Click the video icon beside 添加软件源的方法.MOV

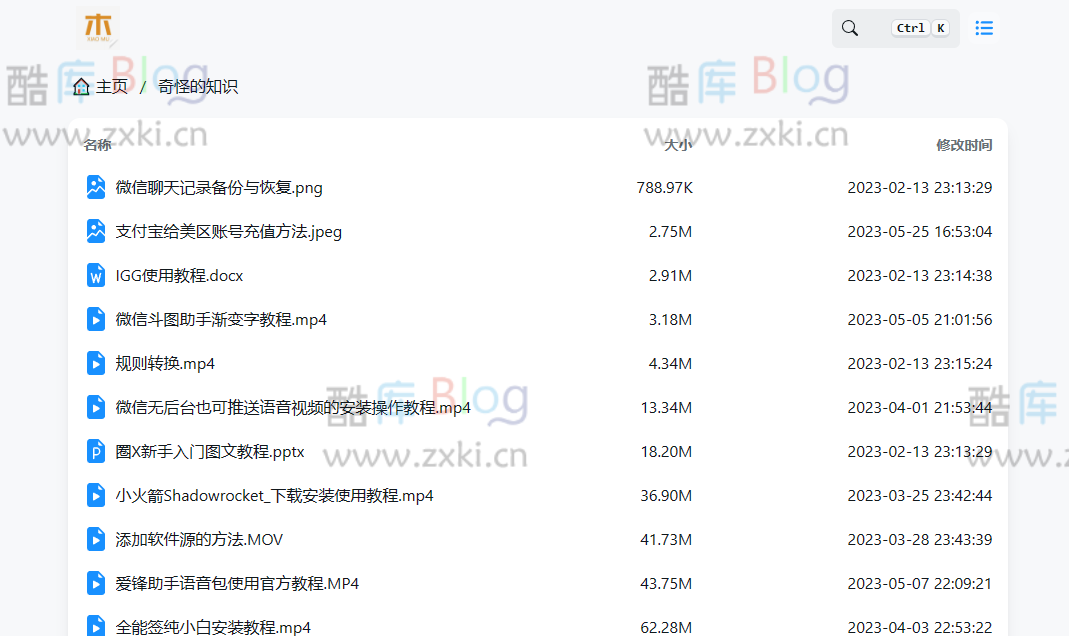(x=95, y=539)
